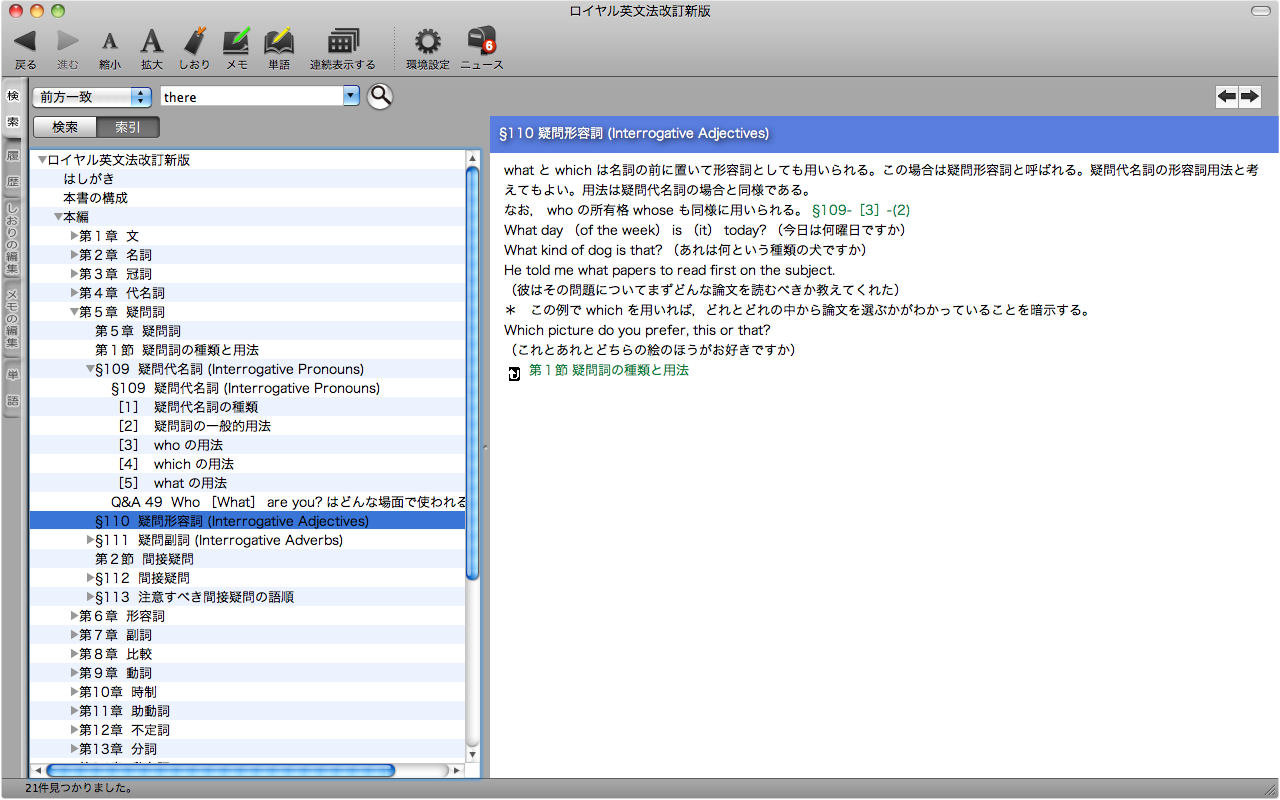The height and width of the screenshot is (800, 1280).
Task: Open the search history dropdown arrow
Action: (x=350, y=96)
